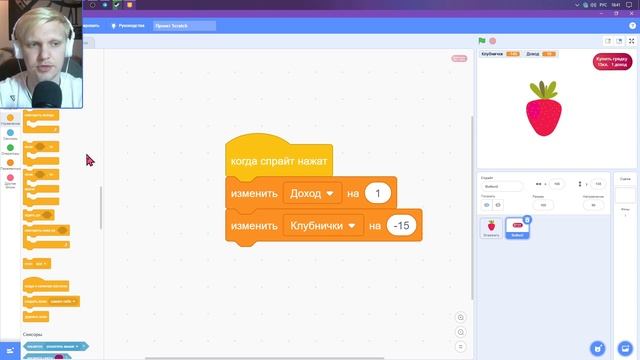Click the vertical workspace scrollbar
The height and width of the screenshot is (360, 640).
point(472,208)
